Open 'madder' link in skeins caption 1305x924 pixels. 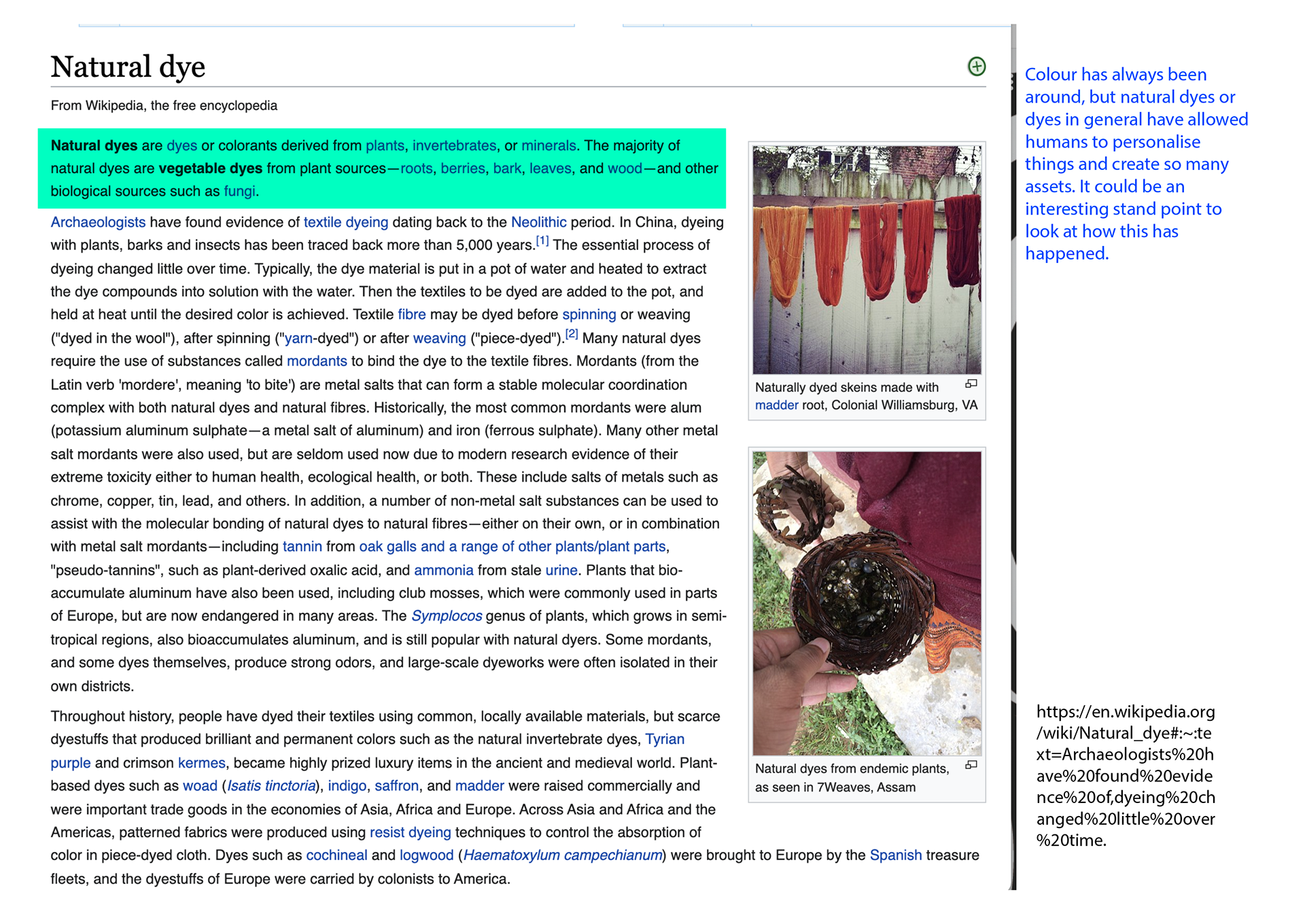(x=776, y=406)
